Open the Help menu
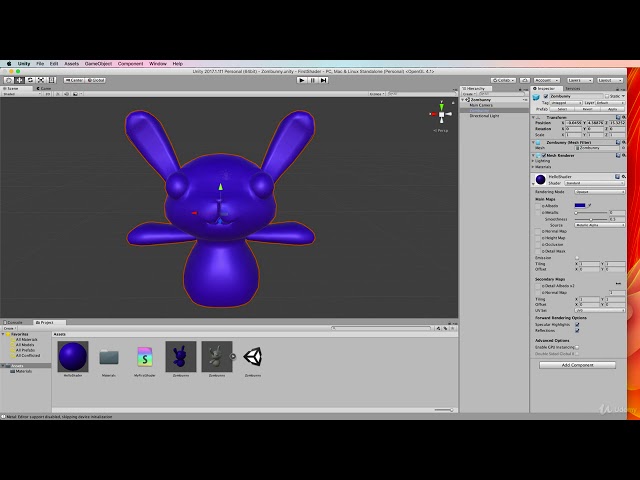 [178, 64]
